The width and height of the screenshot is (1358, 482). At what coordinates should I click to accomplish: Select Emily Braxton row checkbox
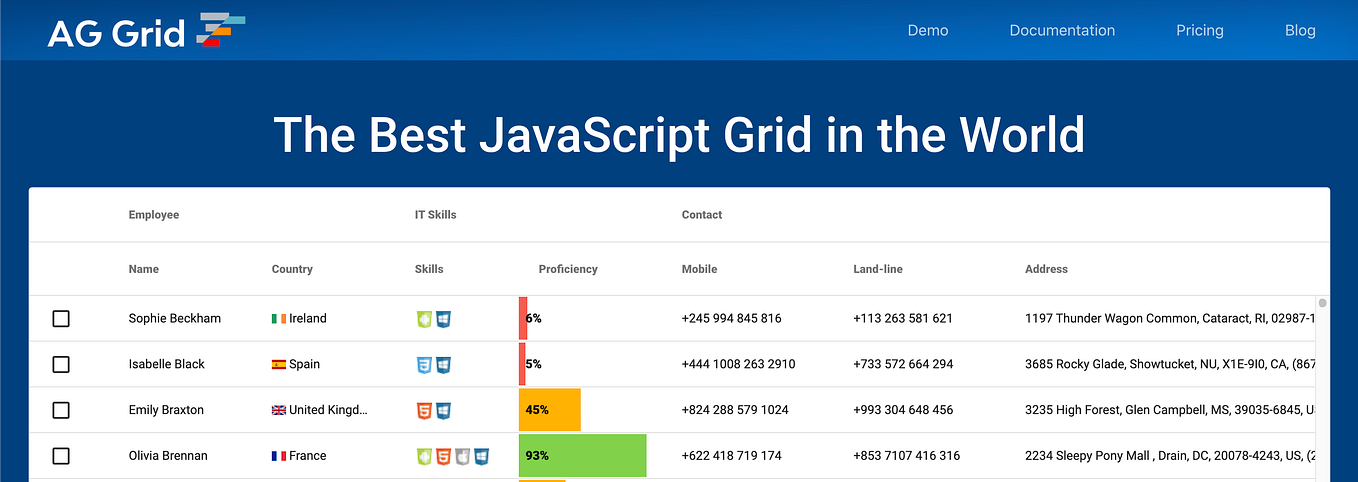(61, 410)
